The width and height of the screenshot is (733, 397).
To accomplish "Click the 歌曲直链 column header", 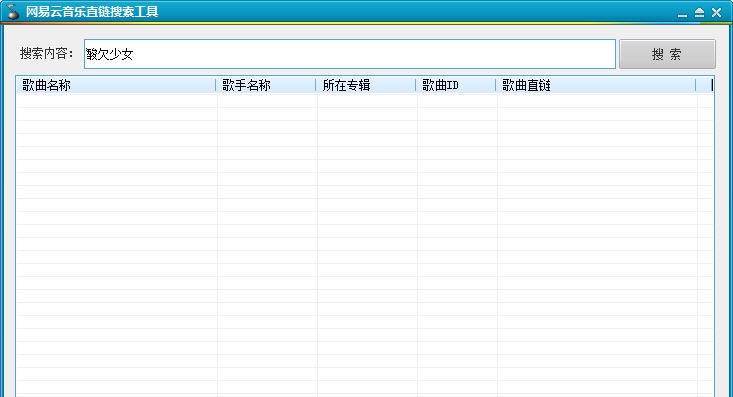I will (596, 85).
